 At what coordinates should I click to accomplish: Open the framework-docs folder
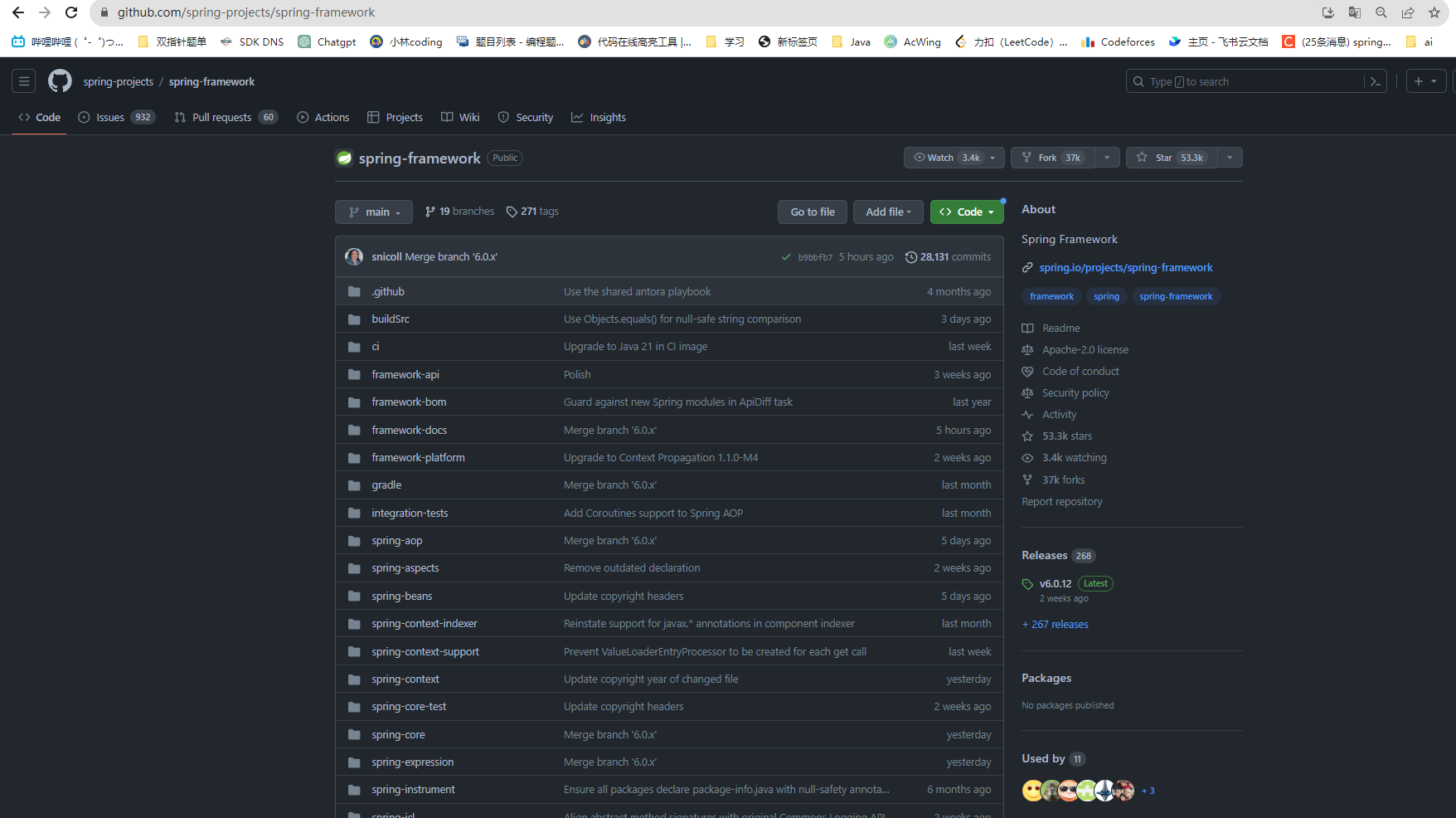click(x=409, y=430)
